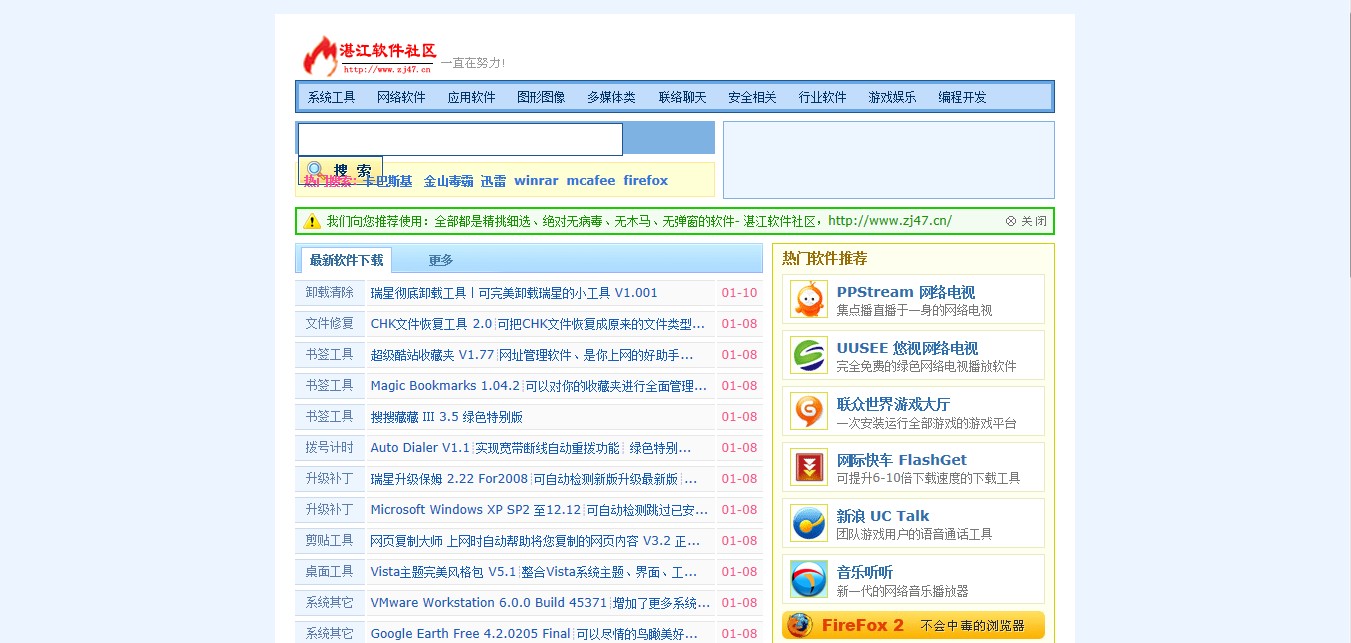The image size is (1351, 643).
Task: Open VMware Workstation 6.0.0 Build 45371
Action: click(x=540, y=603)
